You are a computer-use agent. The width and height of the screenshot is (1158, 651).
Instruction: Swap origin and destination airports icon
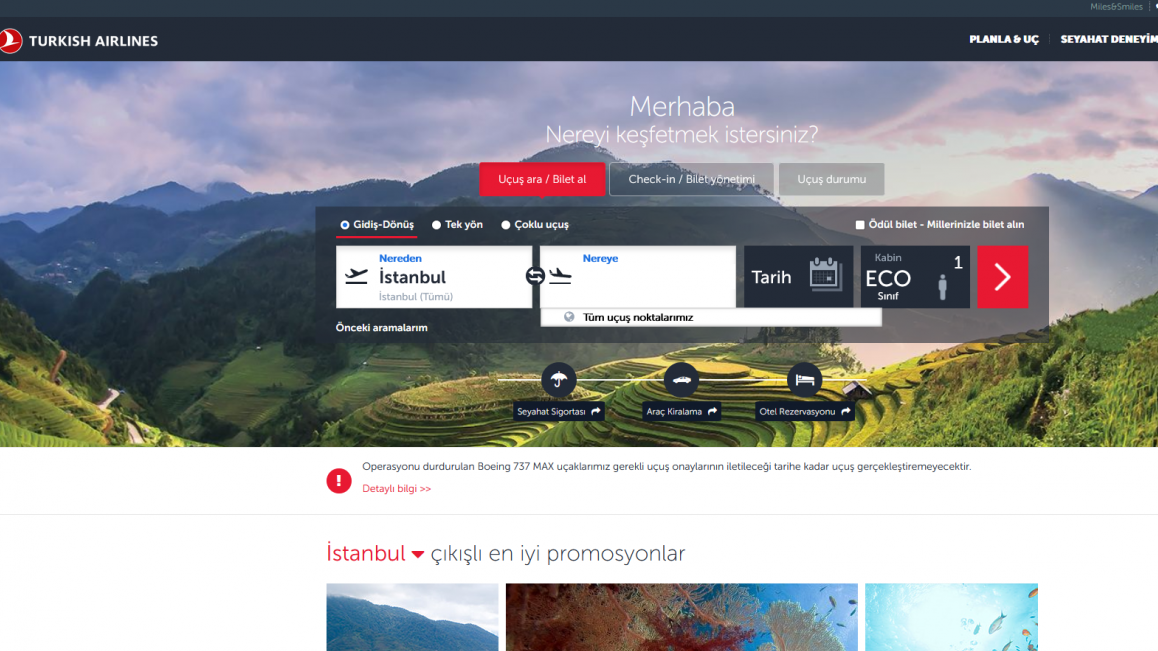535,276
